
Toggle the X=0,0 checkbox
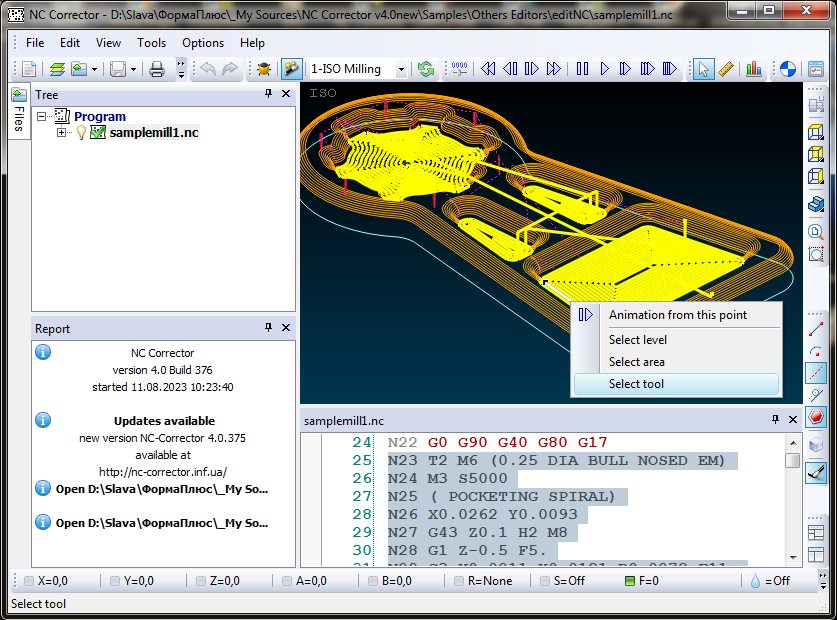(x=29, y=581)
